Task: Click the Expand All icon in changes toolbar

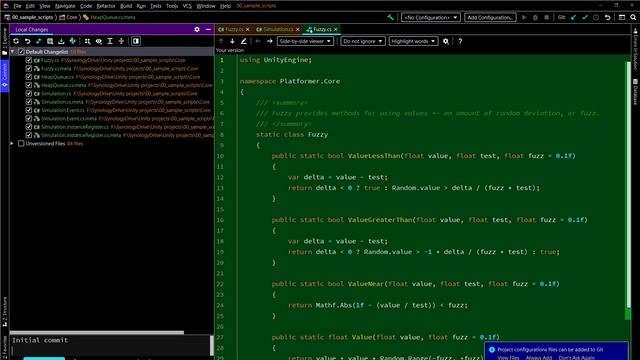Action: pos(110,41)
